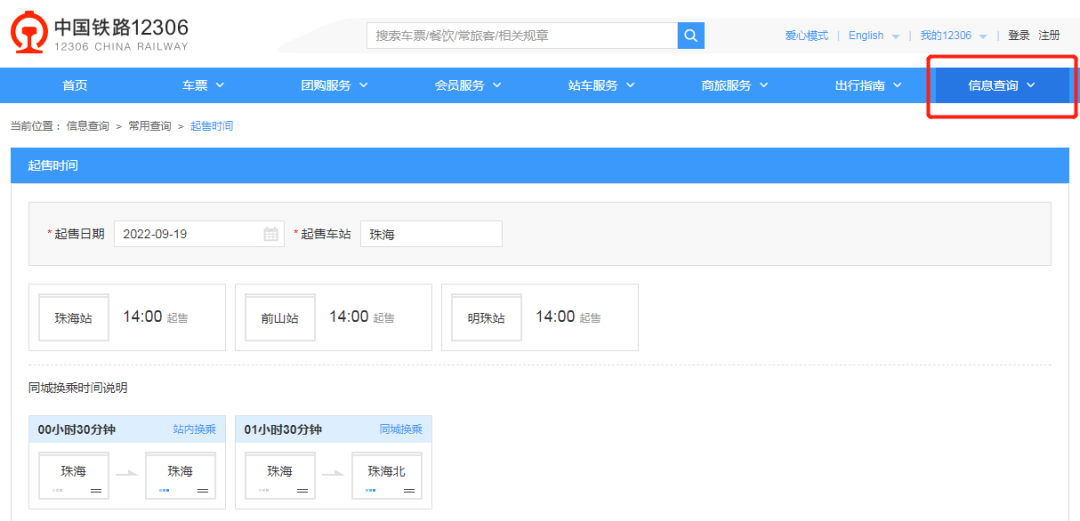Click the 珠海站 station card icon

[73, 317]
